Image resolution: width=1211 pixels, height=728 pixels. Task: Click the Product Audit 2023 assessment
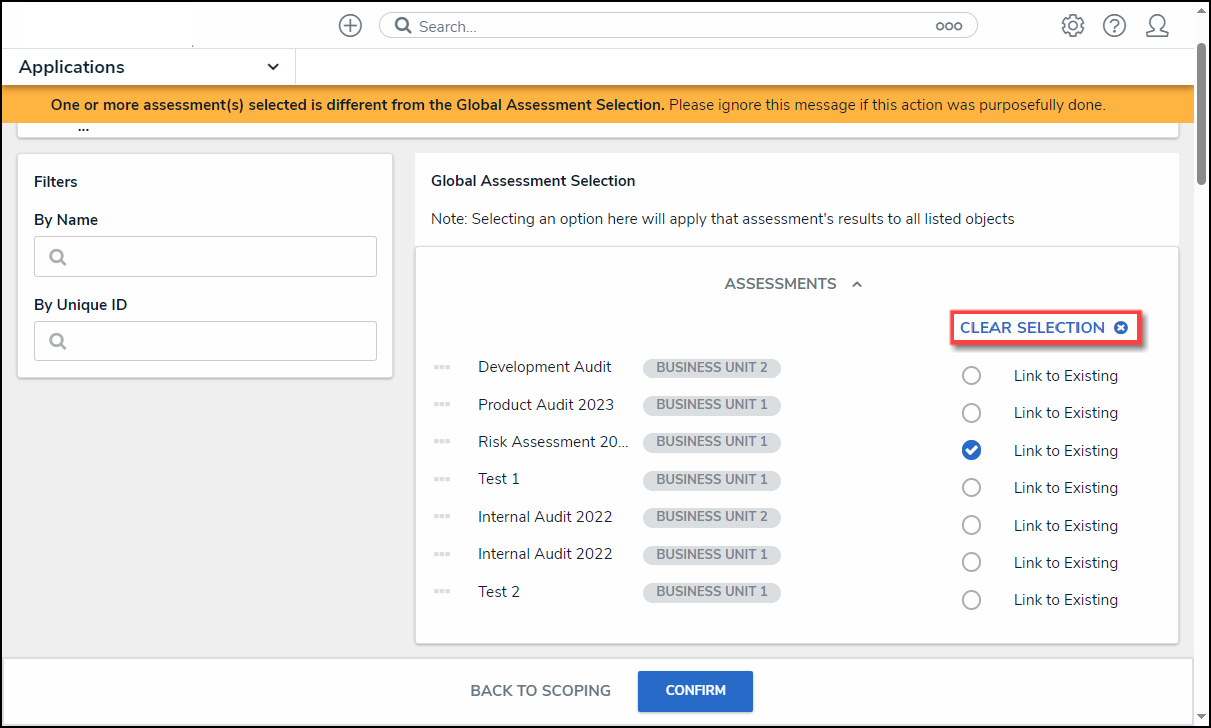tap(546, 405)
